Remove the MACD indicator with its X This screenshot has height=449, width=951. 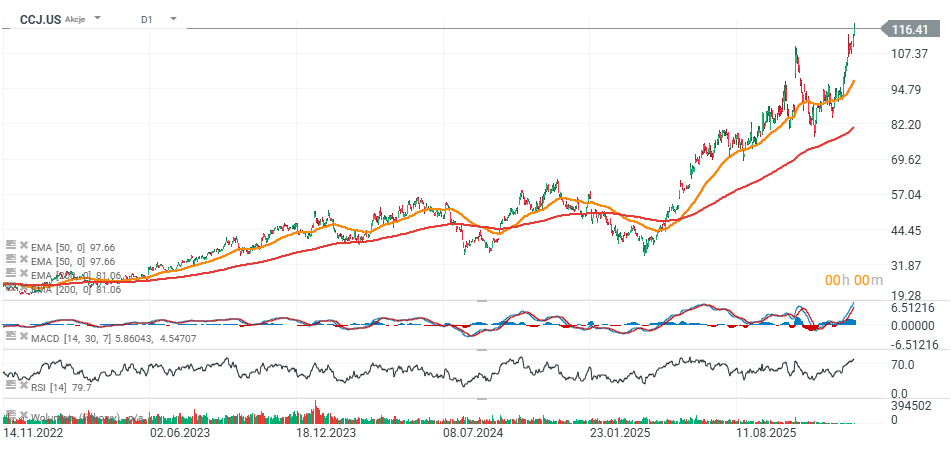pos(22,339)
